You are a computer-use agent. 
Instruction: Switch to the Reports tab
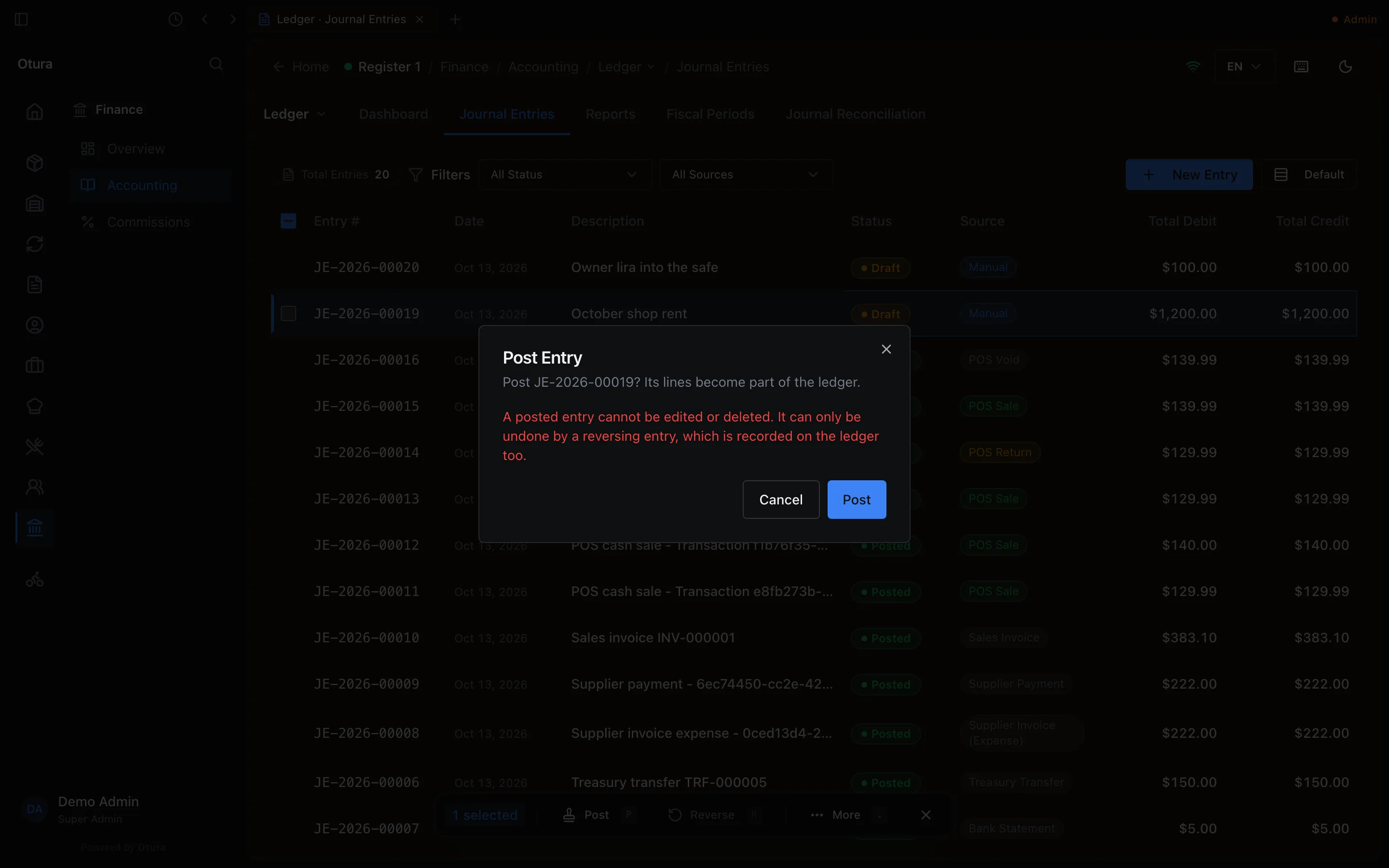610,114
